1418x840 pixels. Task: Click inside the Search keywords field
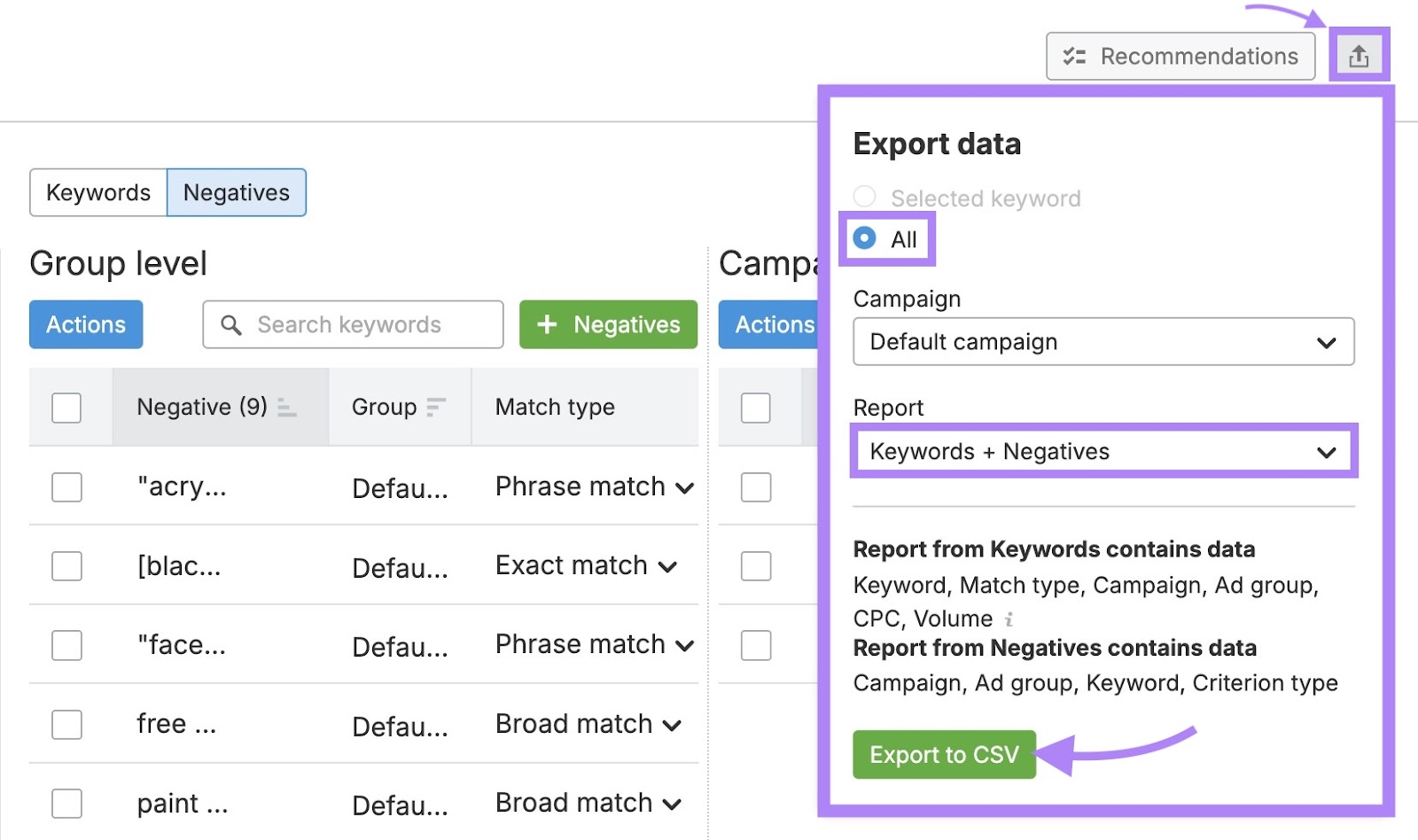350,324
